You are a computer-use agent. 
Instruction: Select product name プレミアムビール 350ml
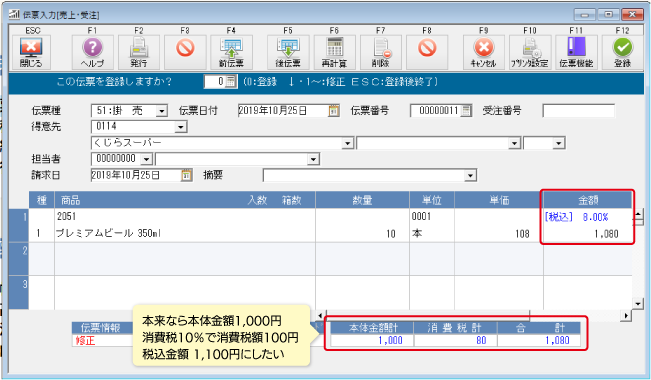[x=108, y=234]
